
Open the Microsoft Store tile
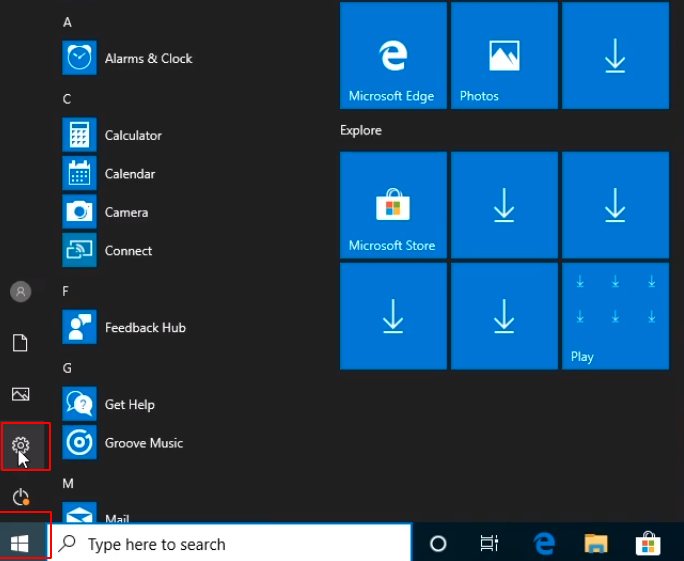pos(393,205)
